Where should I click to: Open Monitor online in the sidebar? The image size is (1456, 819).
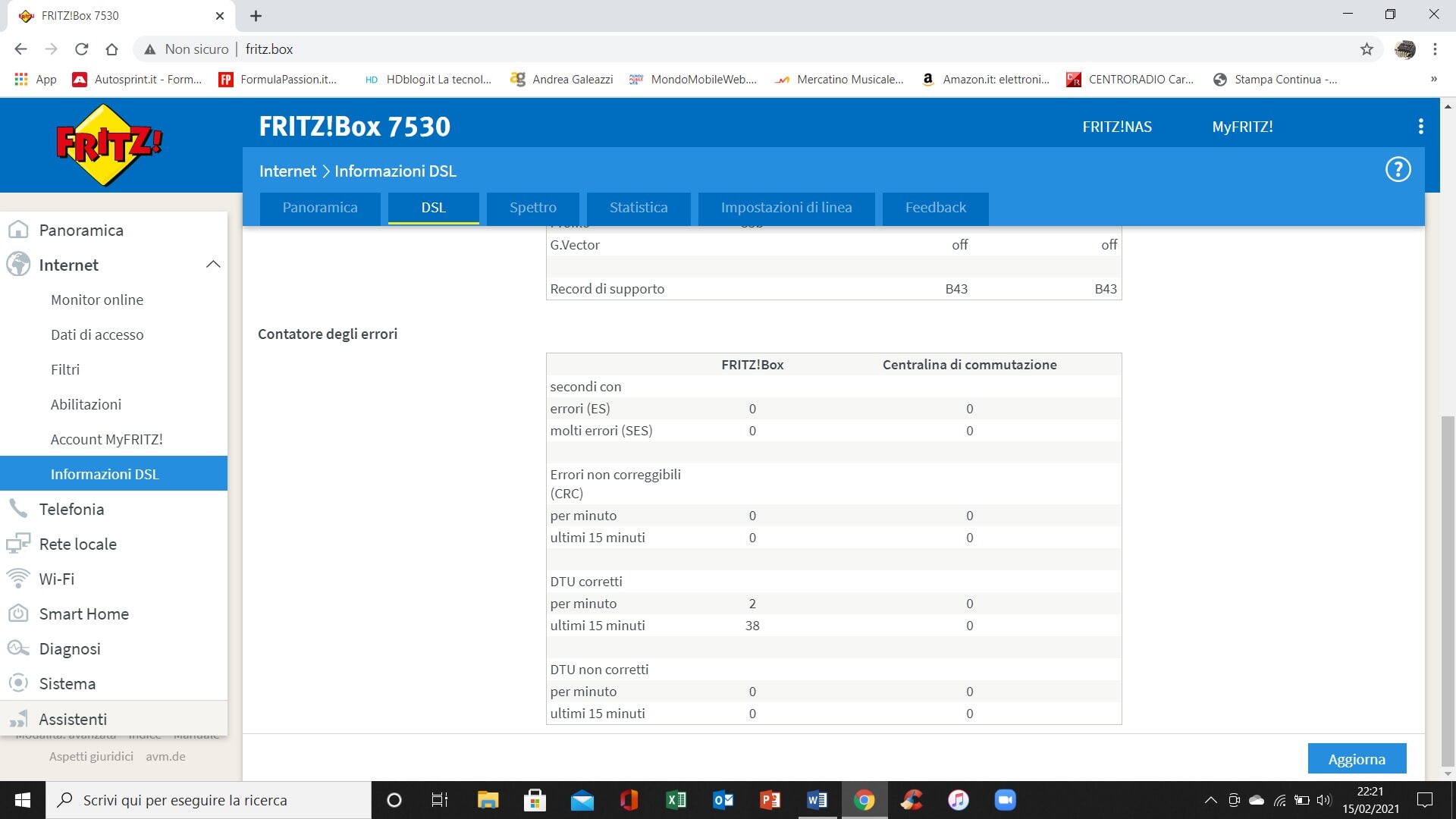[x=114, y=300]
